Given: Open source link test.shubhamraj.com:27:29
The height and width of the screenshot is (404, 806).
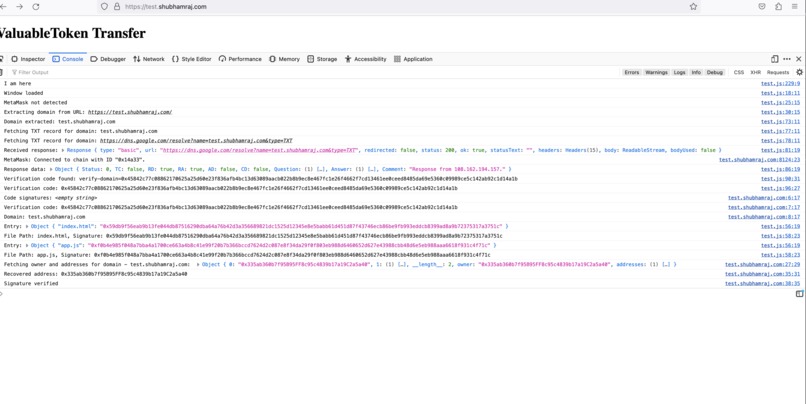Looking at the screenshot, I should click(762, 265).
